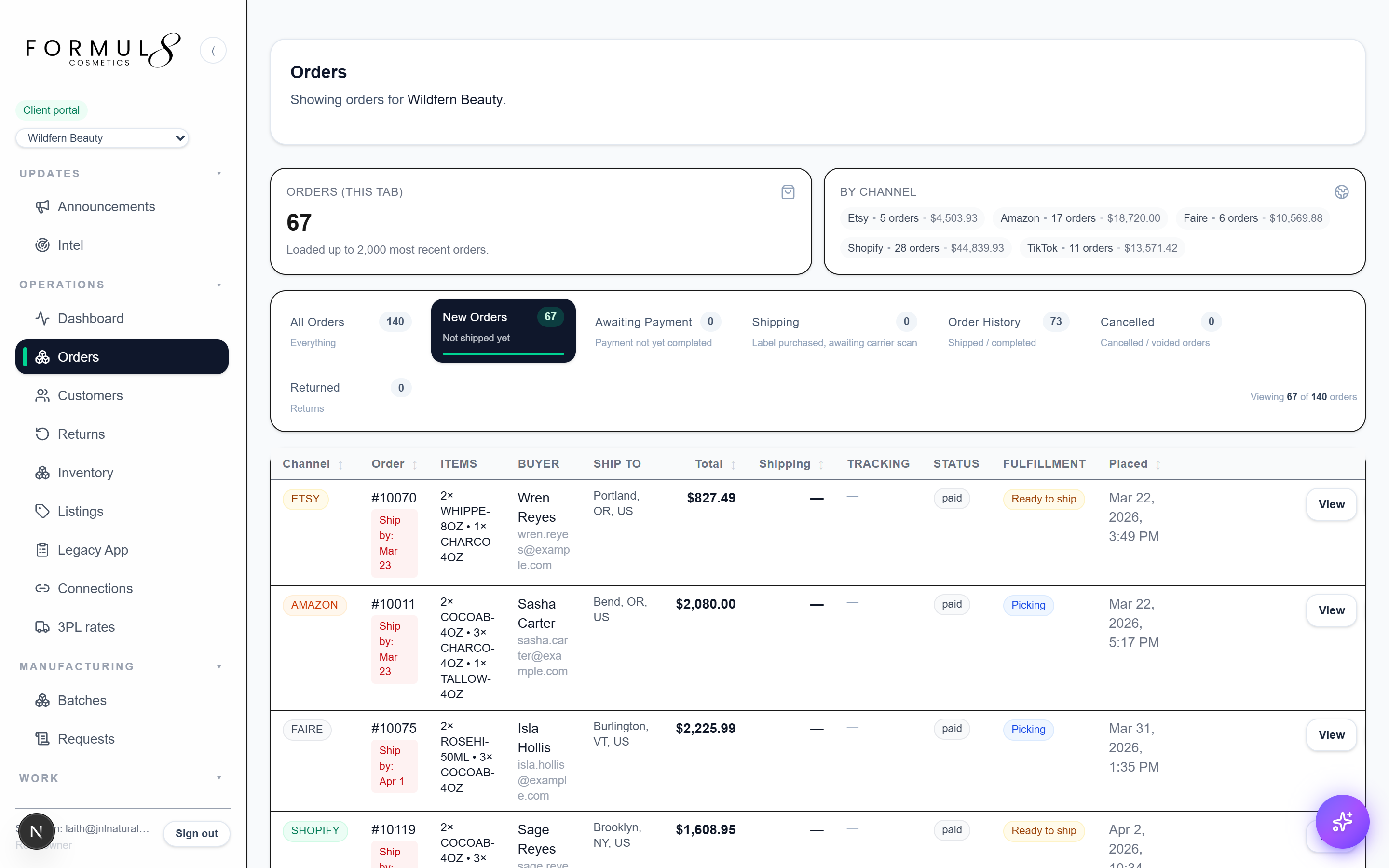This screenshot has width=1389, height=868.
Task: Click the Customers people icon
Action: (42, 395)
